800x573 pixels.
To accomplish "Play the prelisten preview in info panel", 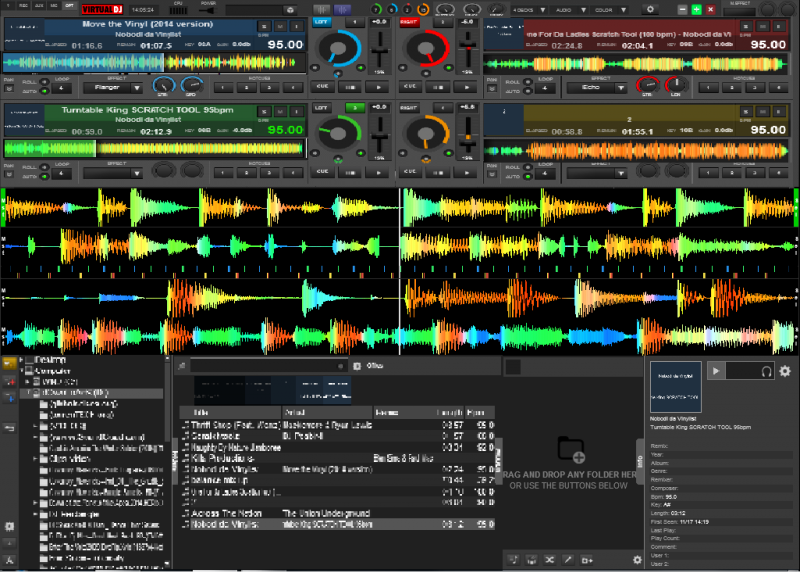I will click(x=715, y=371).
